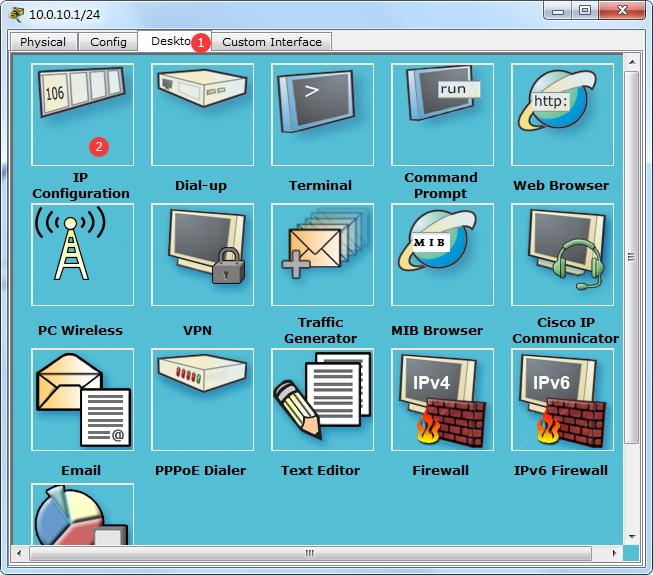Screen dimensions: 653x575
Task: Click the horizontal scrollbar right arrow
Action: [614, 553]
